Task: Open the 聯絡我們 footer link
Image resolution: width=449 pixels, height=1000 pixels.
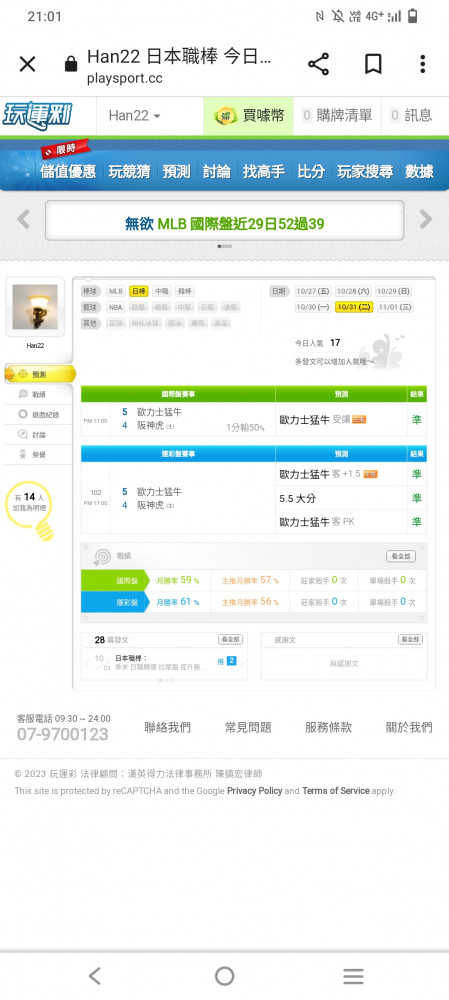Action: [167, 727]
